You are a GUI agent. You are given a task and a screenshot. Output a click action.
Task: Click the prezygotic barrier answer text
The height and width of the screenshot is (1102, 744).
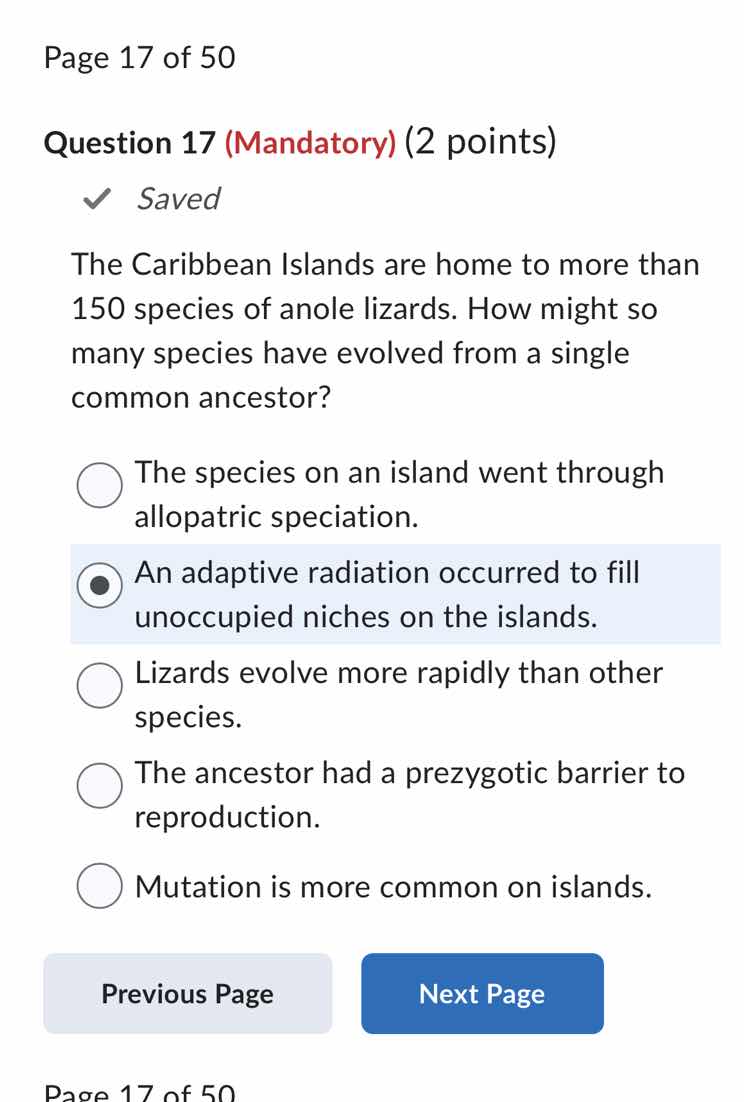coord(409,794)
